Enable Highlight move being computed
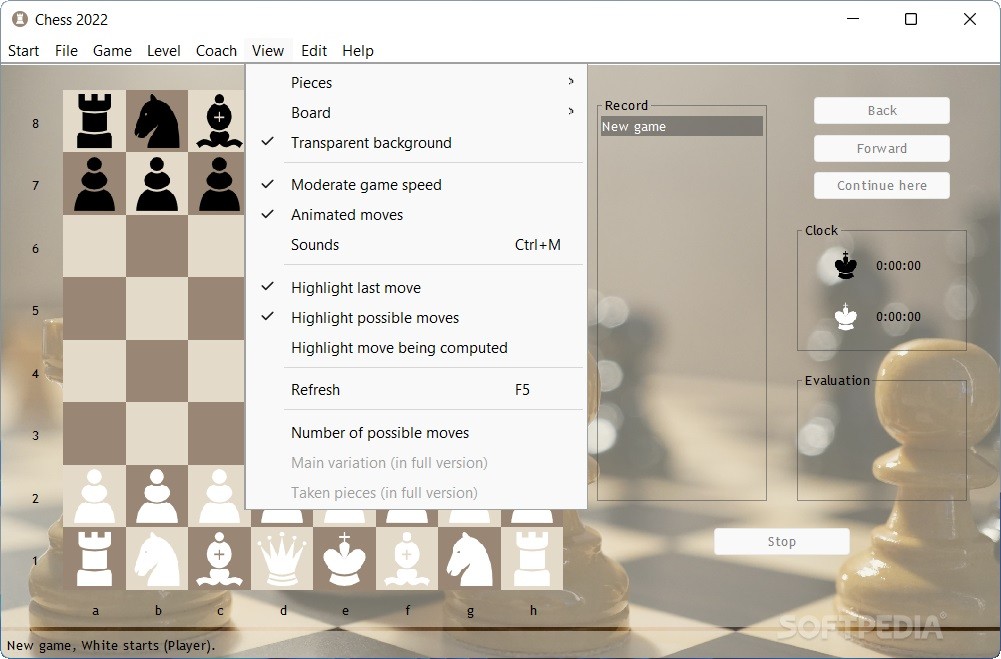Screen dimensions: 1001x659 (416, 347)
